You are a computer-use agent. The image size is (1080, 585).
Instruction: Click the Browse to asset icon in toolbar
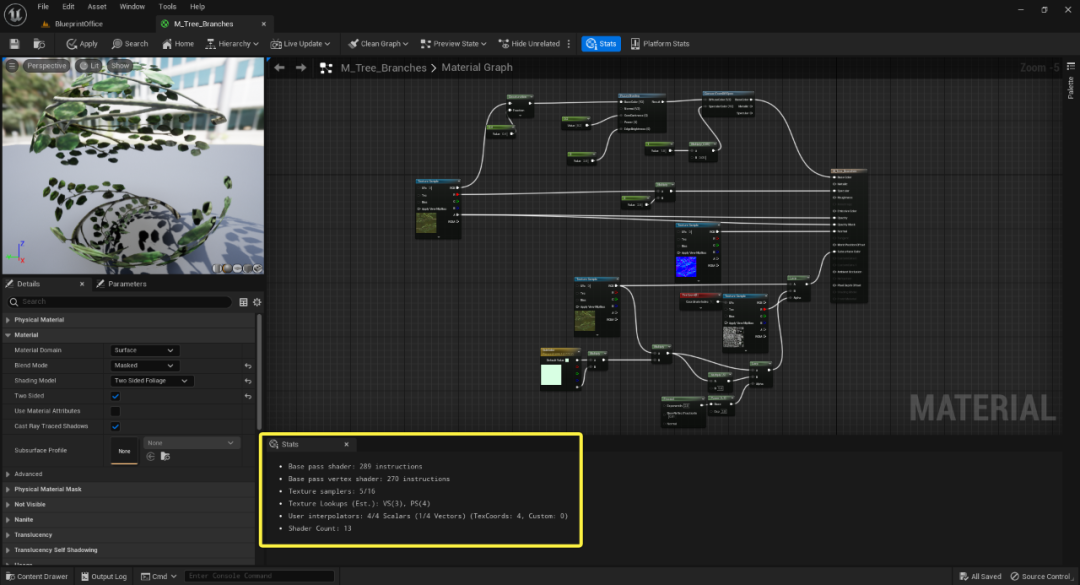(x=39, y=43)
